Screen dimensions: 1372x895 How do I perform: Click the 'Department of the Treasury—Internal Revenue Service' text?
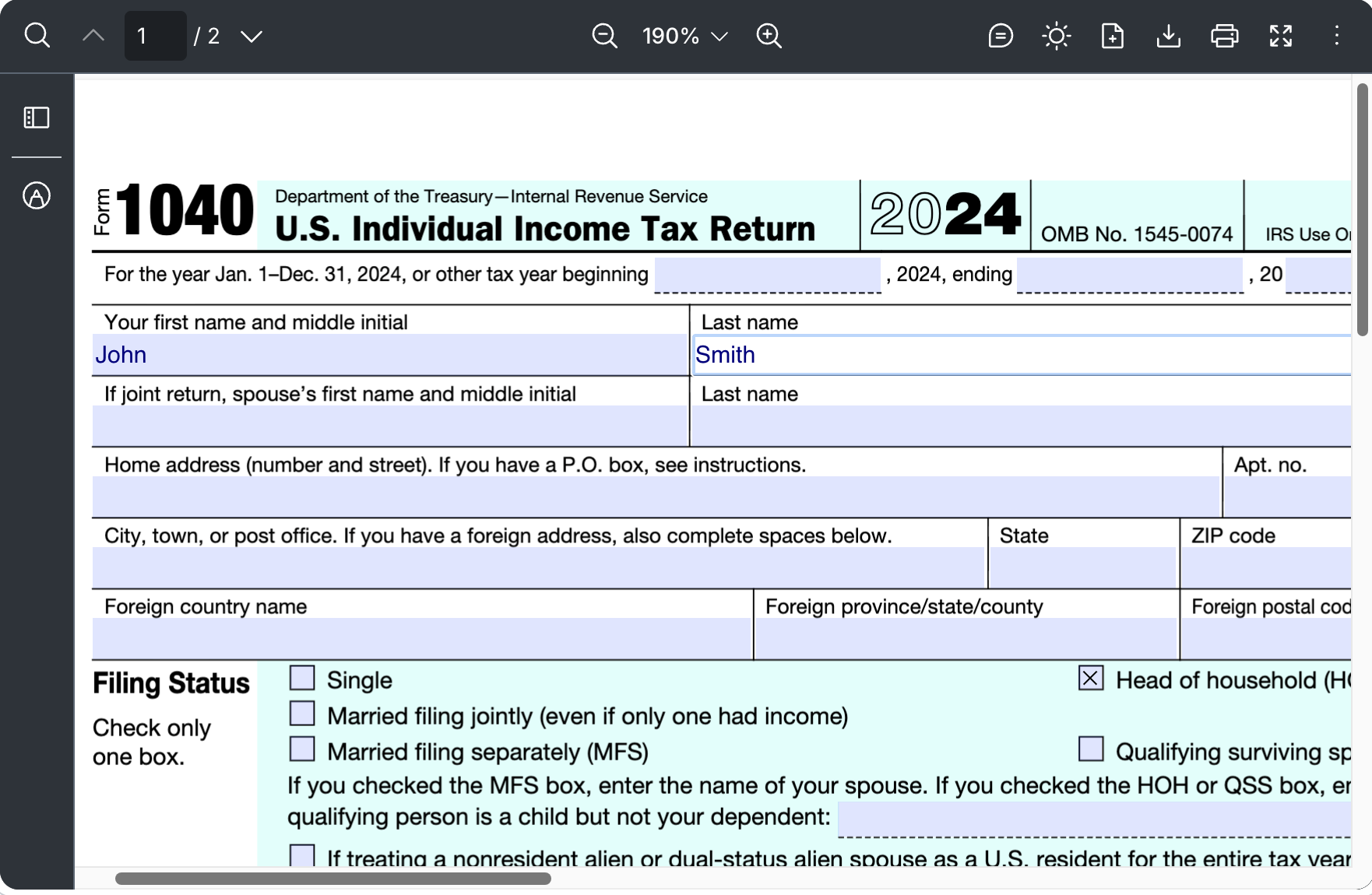coord(491,196)
